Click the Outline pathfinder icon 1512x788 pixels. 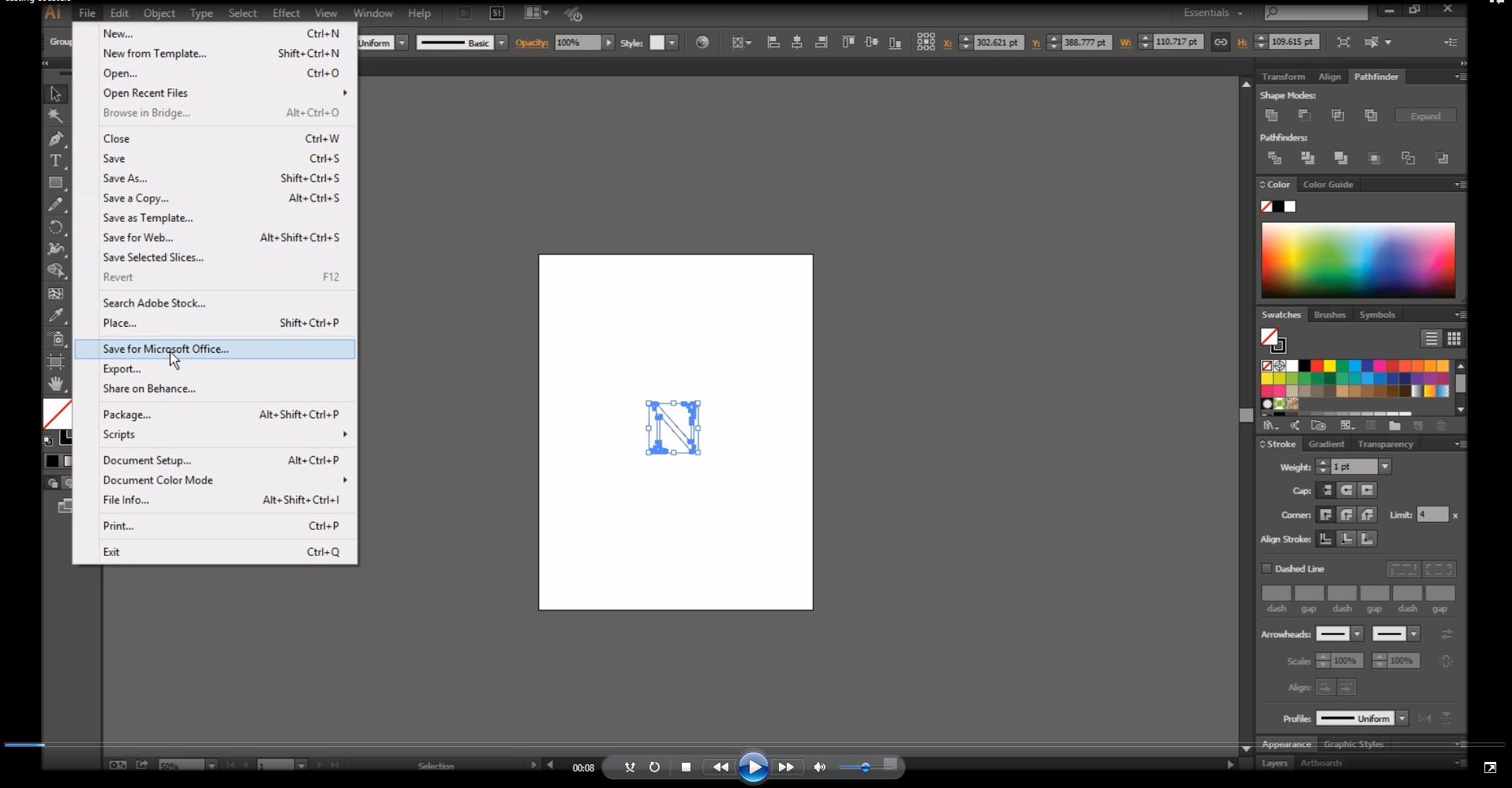coord(1408,158)
